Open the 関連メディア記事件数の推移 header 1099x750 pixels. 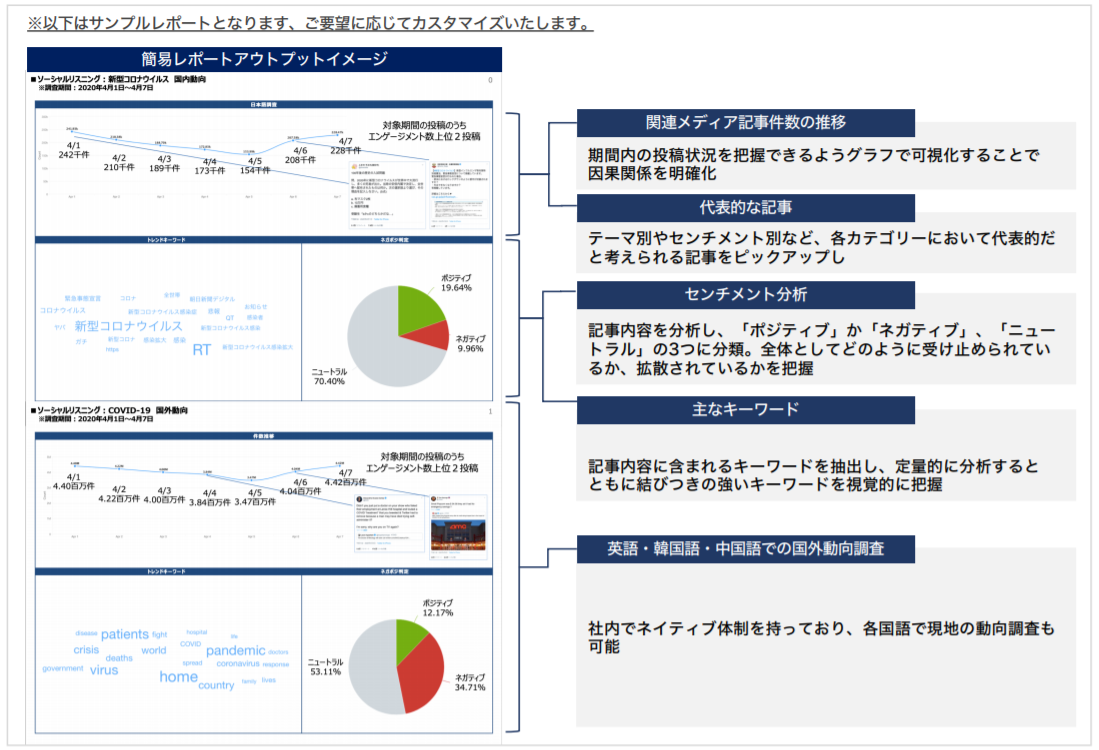pos(745,123)
